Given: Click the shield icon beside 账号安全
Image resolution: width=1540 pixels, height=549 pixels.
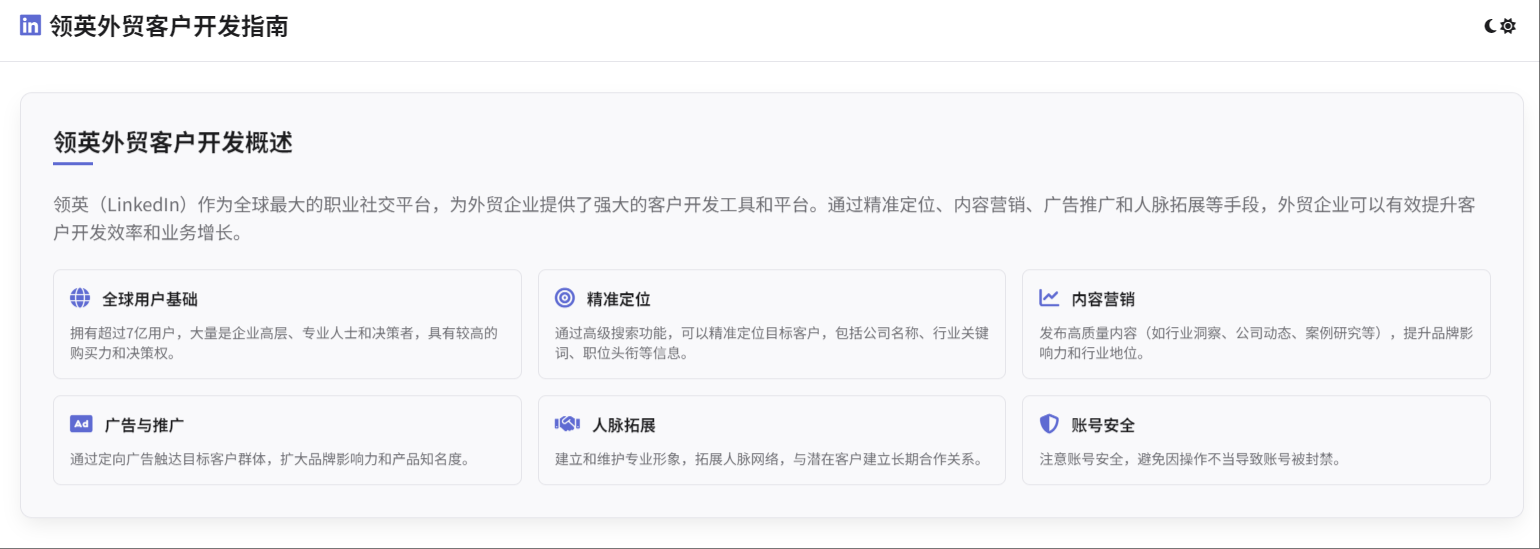Looking at the screenshot, I should click(1049, 424).
